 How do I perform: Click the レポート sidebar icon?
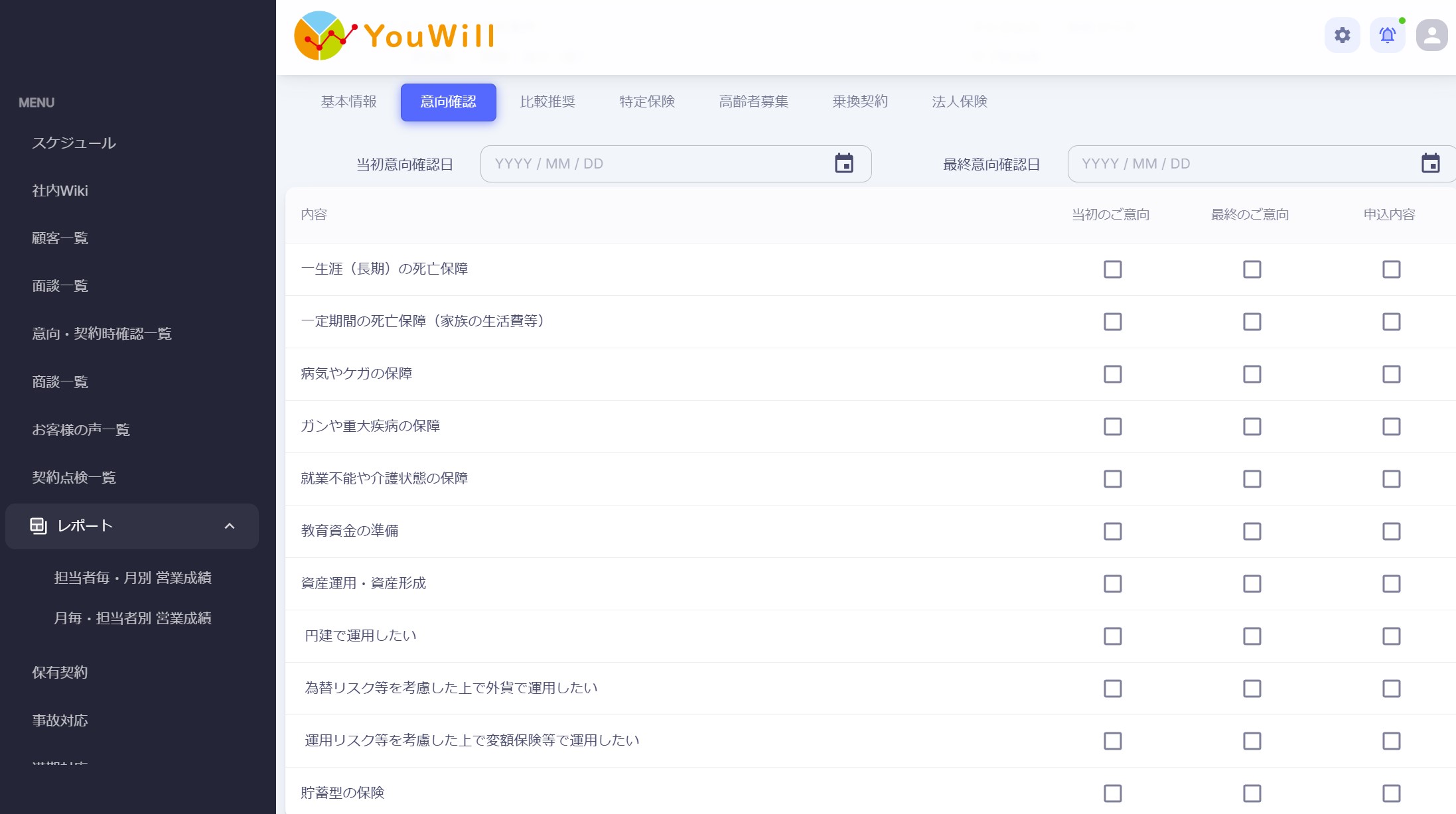click(x=38, y=525)
